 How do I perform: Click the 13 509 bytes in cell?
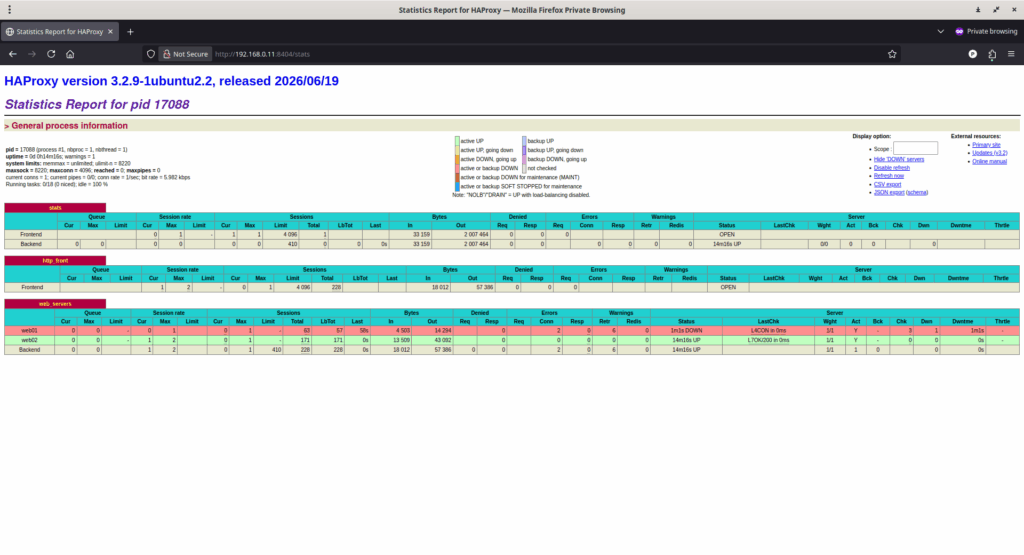tap(391, 340)
